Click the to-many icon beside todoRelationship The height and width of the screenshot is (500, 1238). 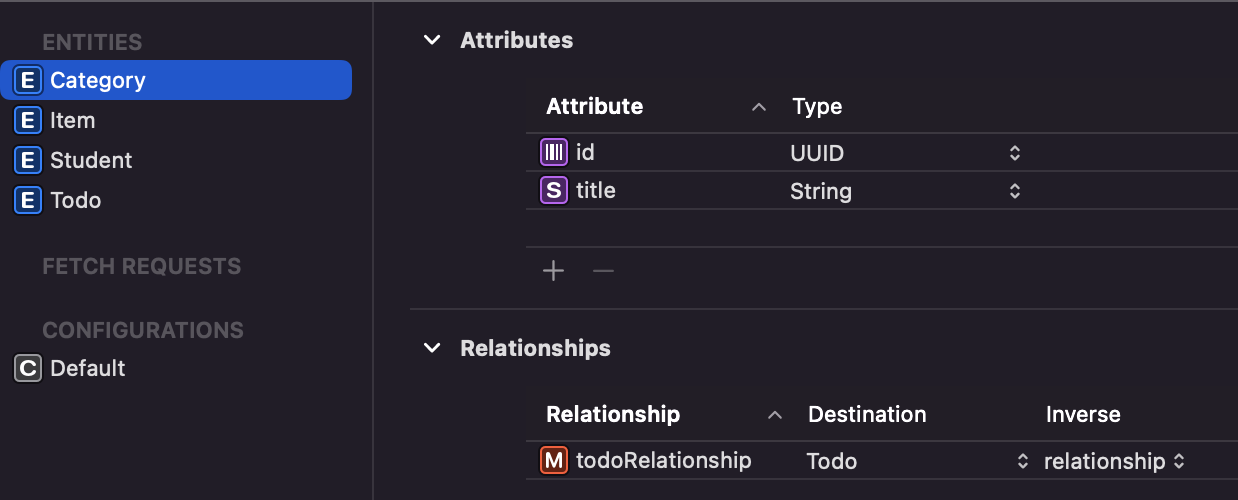tap(553, 460)
